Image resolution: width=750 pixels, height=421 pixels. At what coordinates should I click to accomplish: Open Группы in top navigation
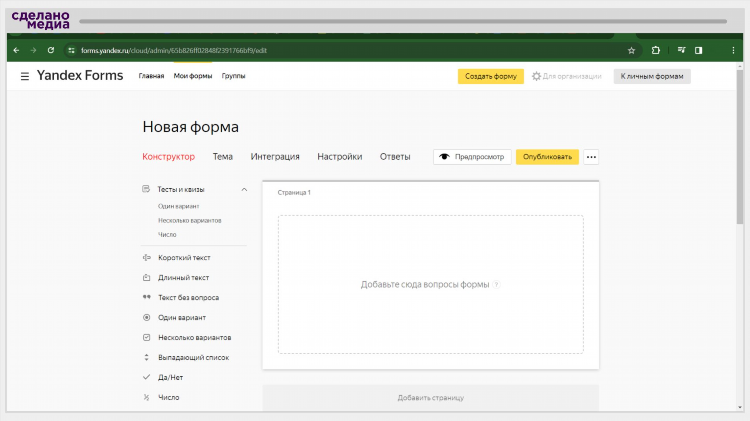[x=233, y=76]
